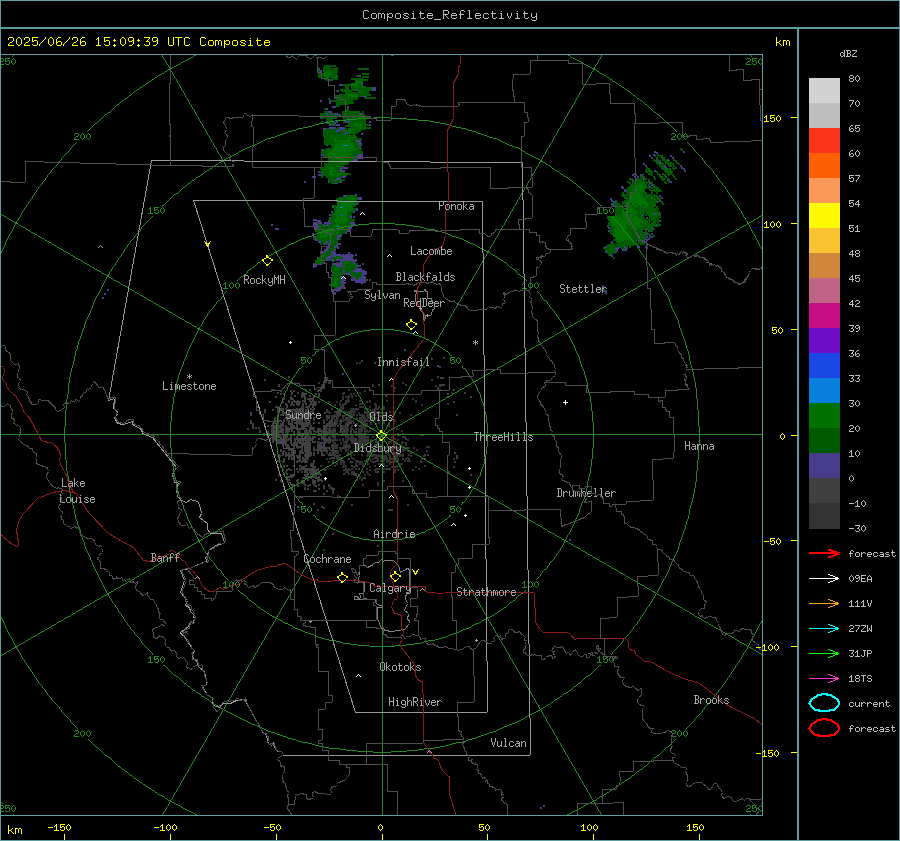Viewport: 900px width, 841px height.
Task: Click the Lake Louise label
Action: point(77,491)
